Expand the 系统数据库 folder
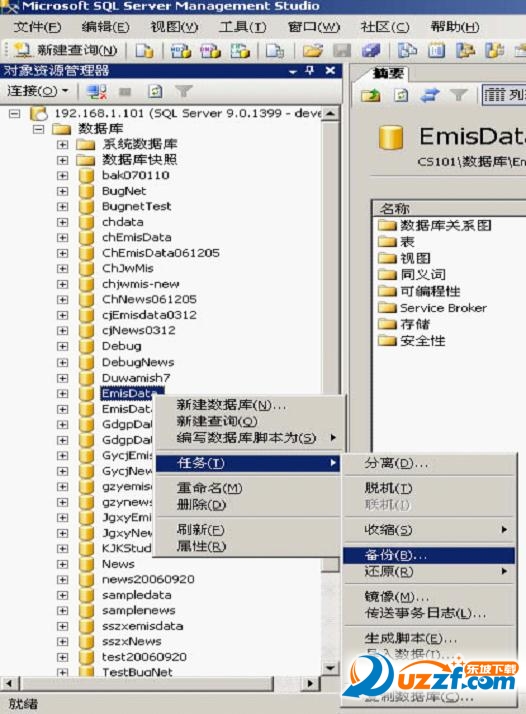This screenshot has height=714, width=526. (x=62, y=145)
